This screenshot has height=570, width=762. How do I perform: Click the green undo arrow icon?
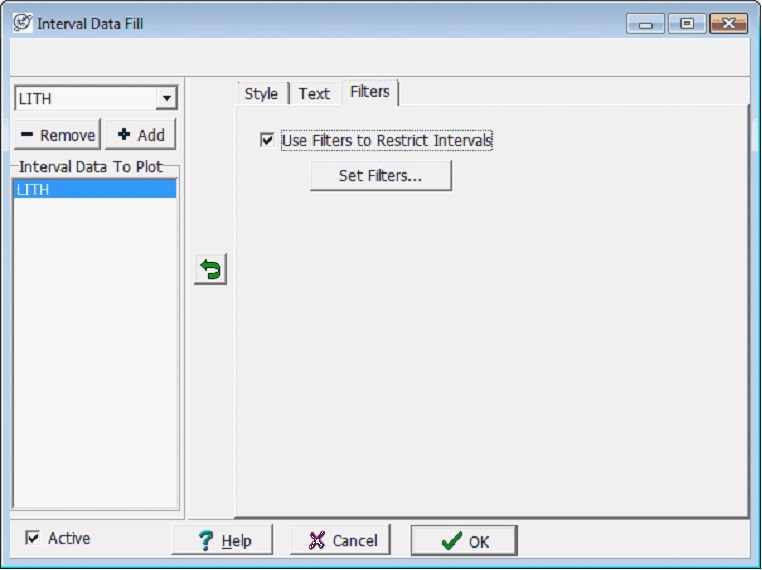pos(210,269)
